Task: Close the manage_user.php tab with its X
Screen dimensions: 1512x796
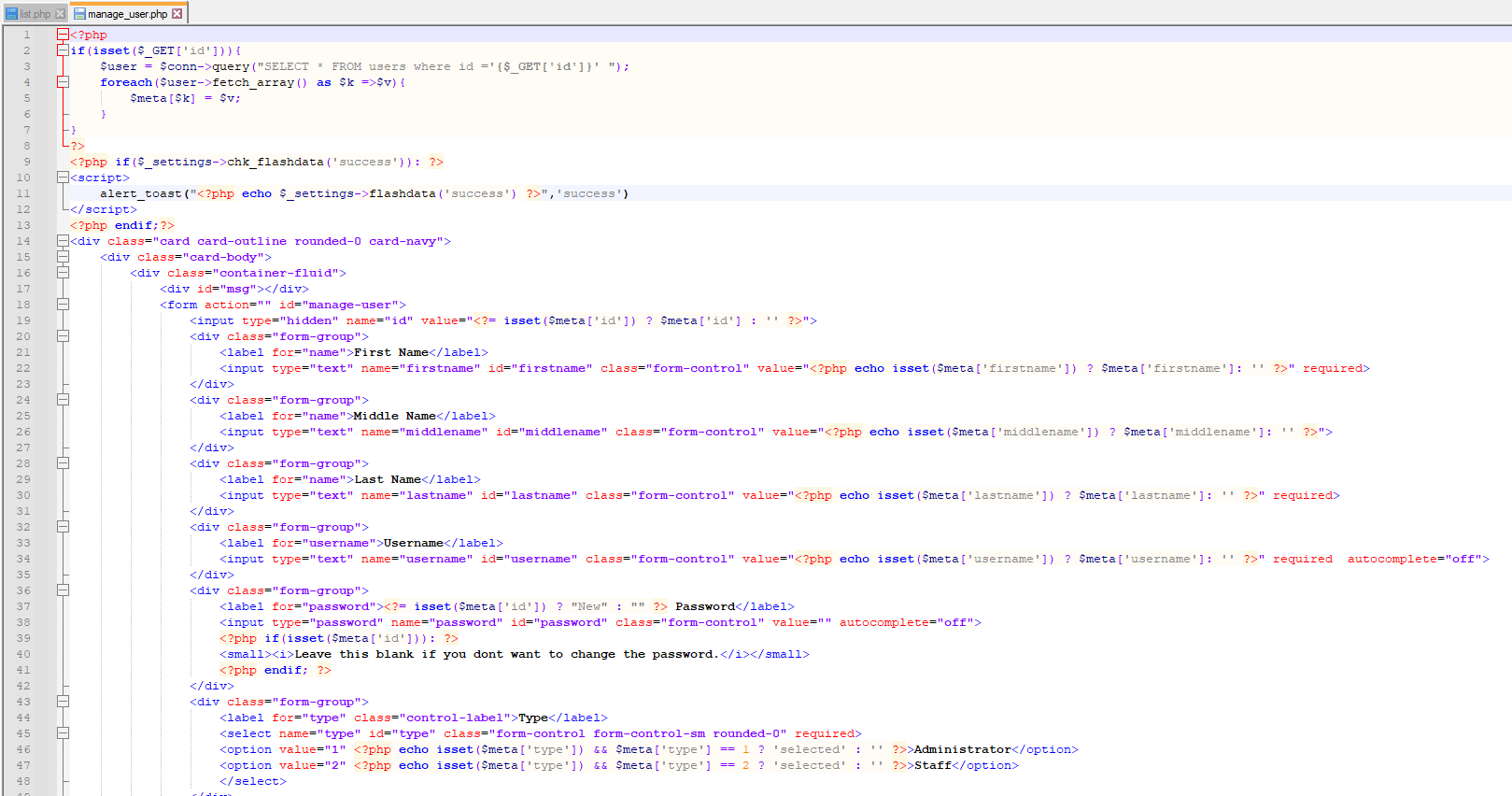Action: pos(177,14)
